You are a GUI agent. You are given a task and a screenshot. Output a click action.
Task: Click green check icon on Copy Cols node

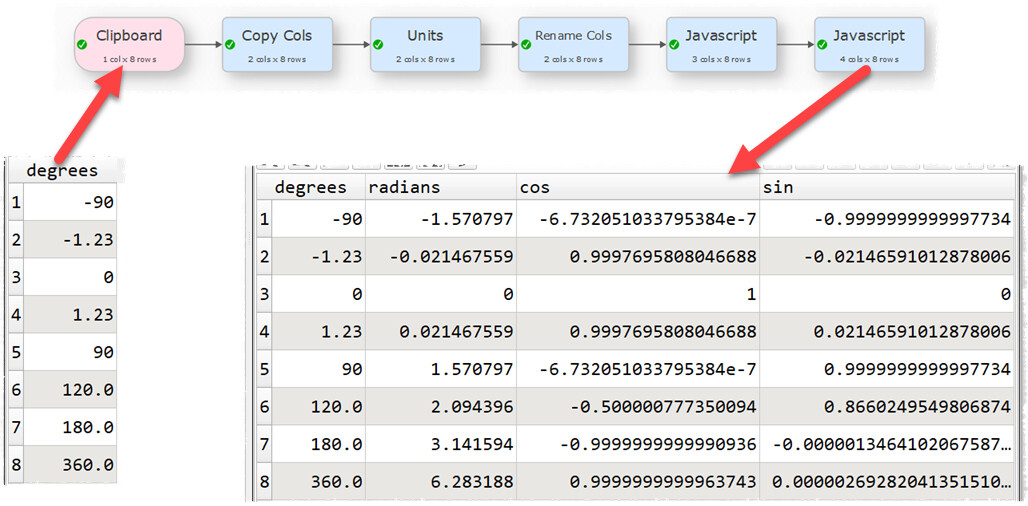[x=230, y=45]
